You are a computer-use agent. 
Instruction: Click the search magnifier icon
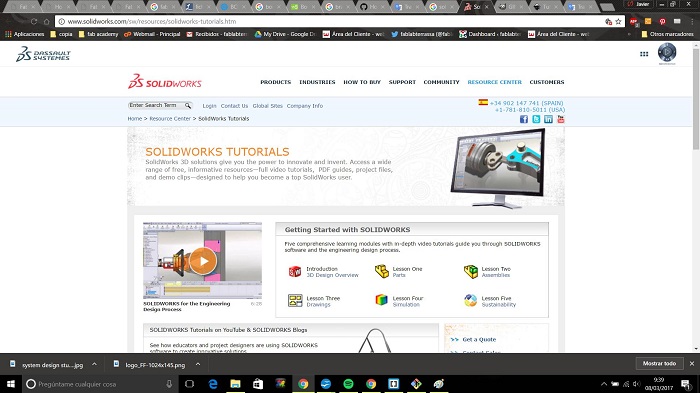coord(188,105)
